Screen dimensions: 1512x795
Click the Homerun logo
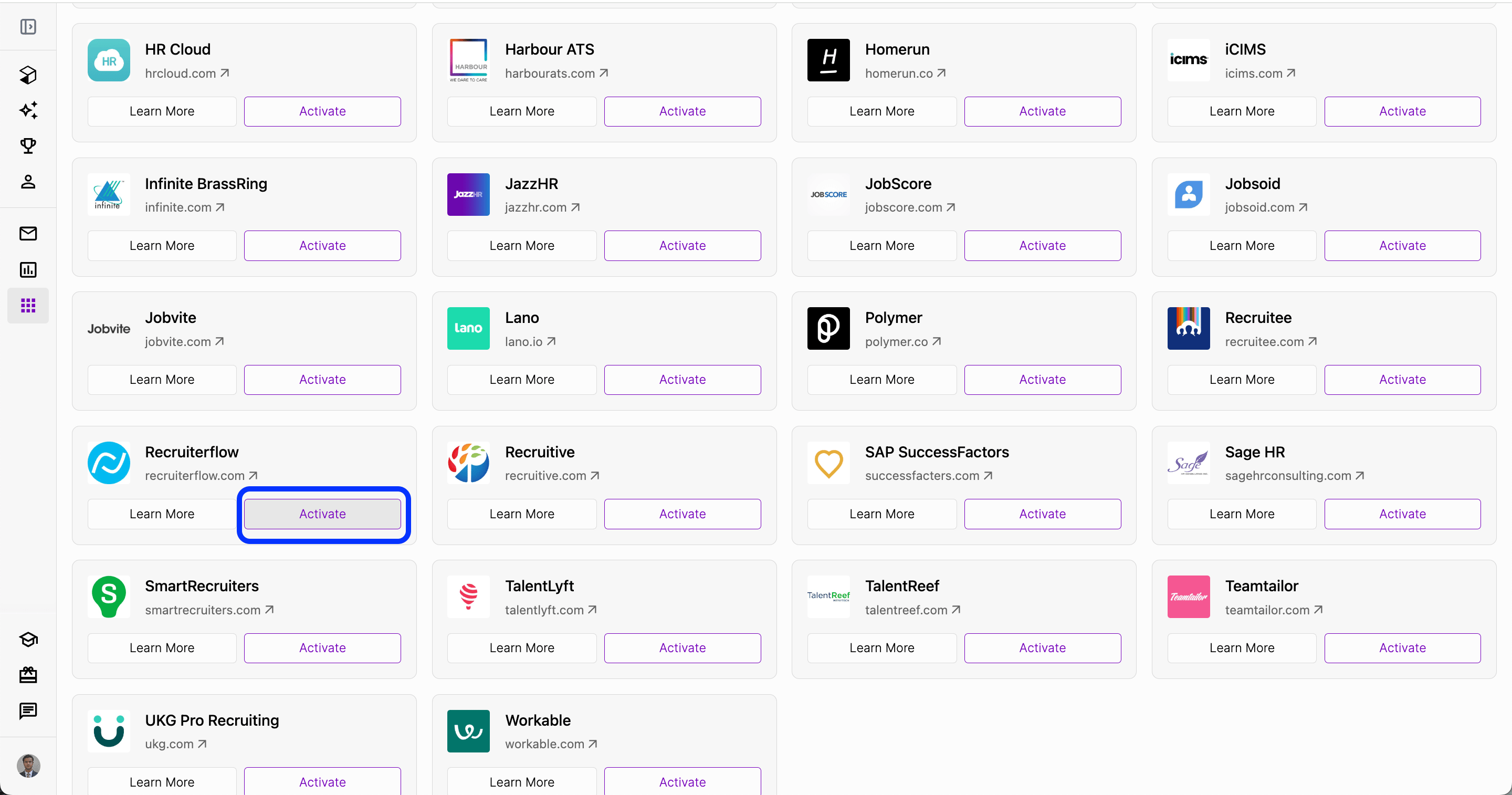828,60
